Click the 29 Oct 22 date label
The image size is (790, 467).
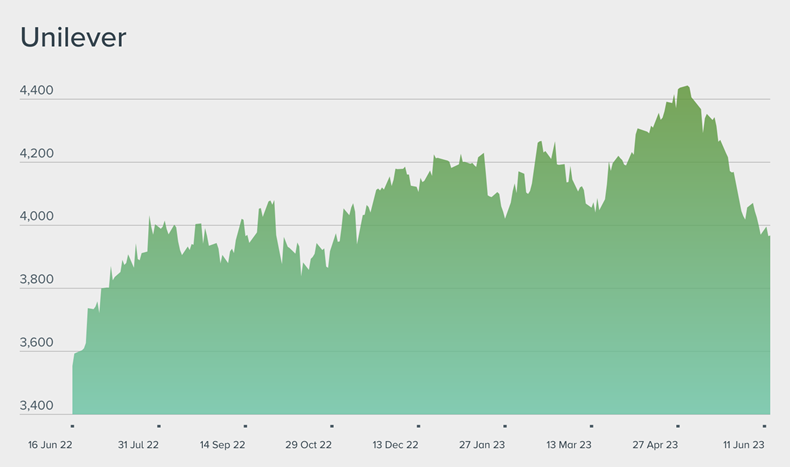coord(308,445)
